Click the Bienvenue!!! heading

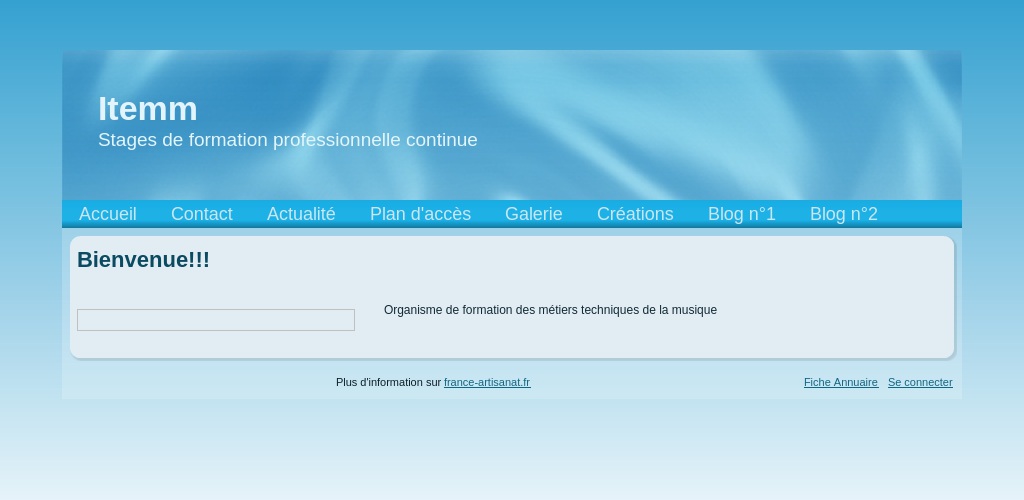144,260
